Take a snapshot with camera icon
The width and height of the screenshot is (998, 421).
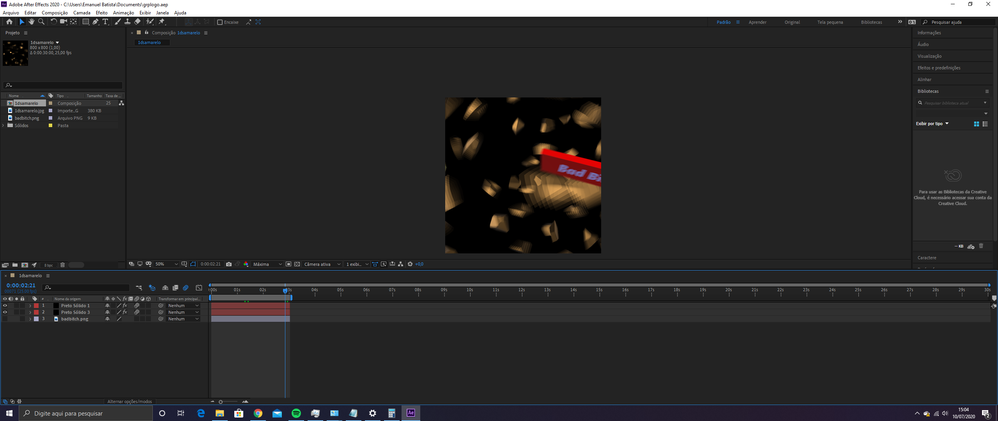[228, 264]
